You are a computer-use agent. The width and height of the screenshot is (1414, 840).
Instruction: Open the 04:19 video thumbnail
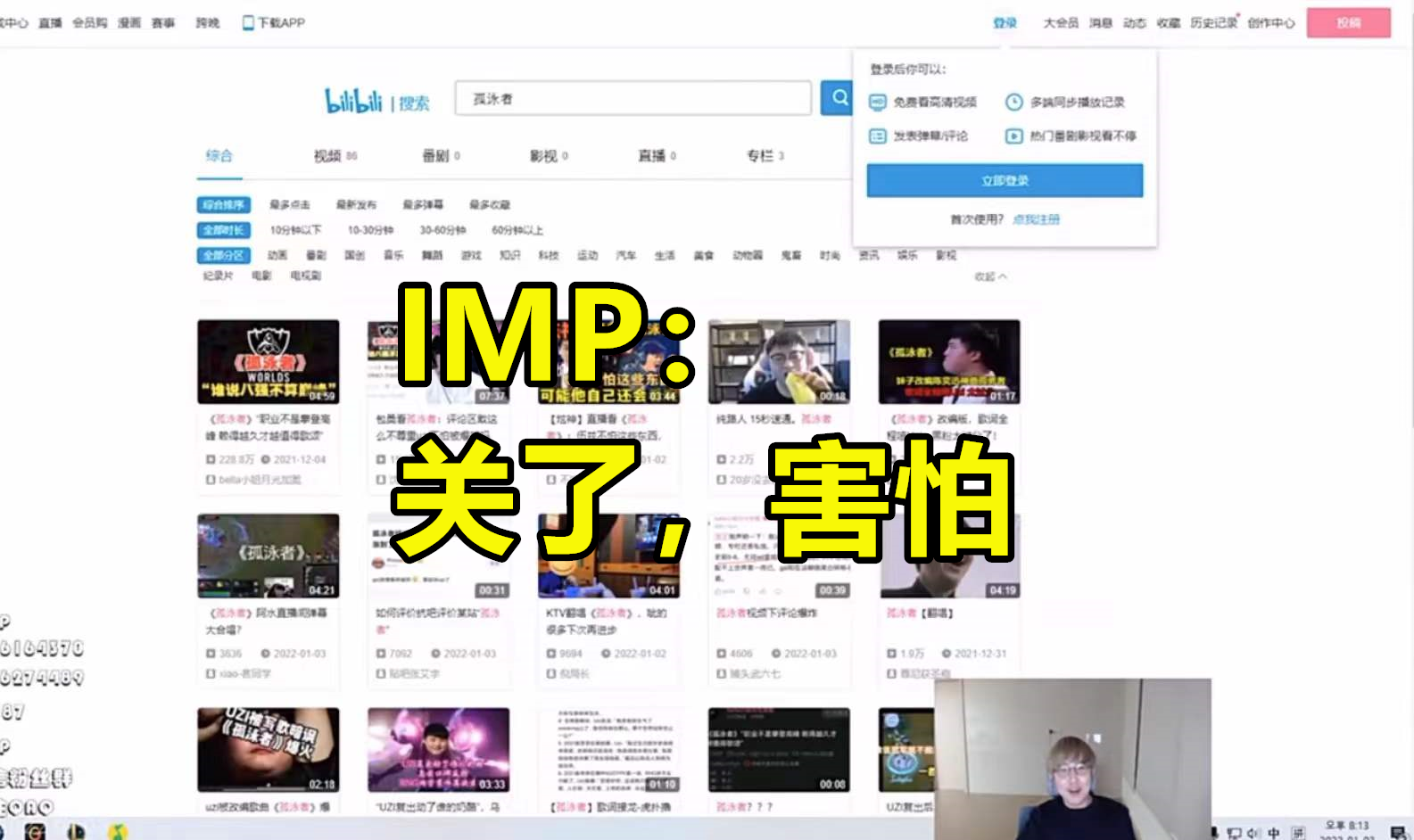[949, 556]
